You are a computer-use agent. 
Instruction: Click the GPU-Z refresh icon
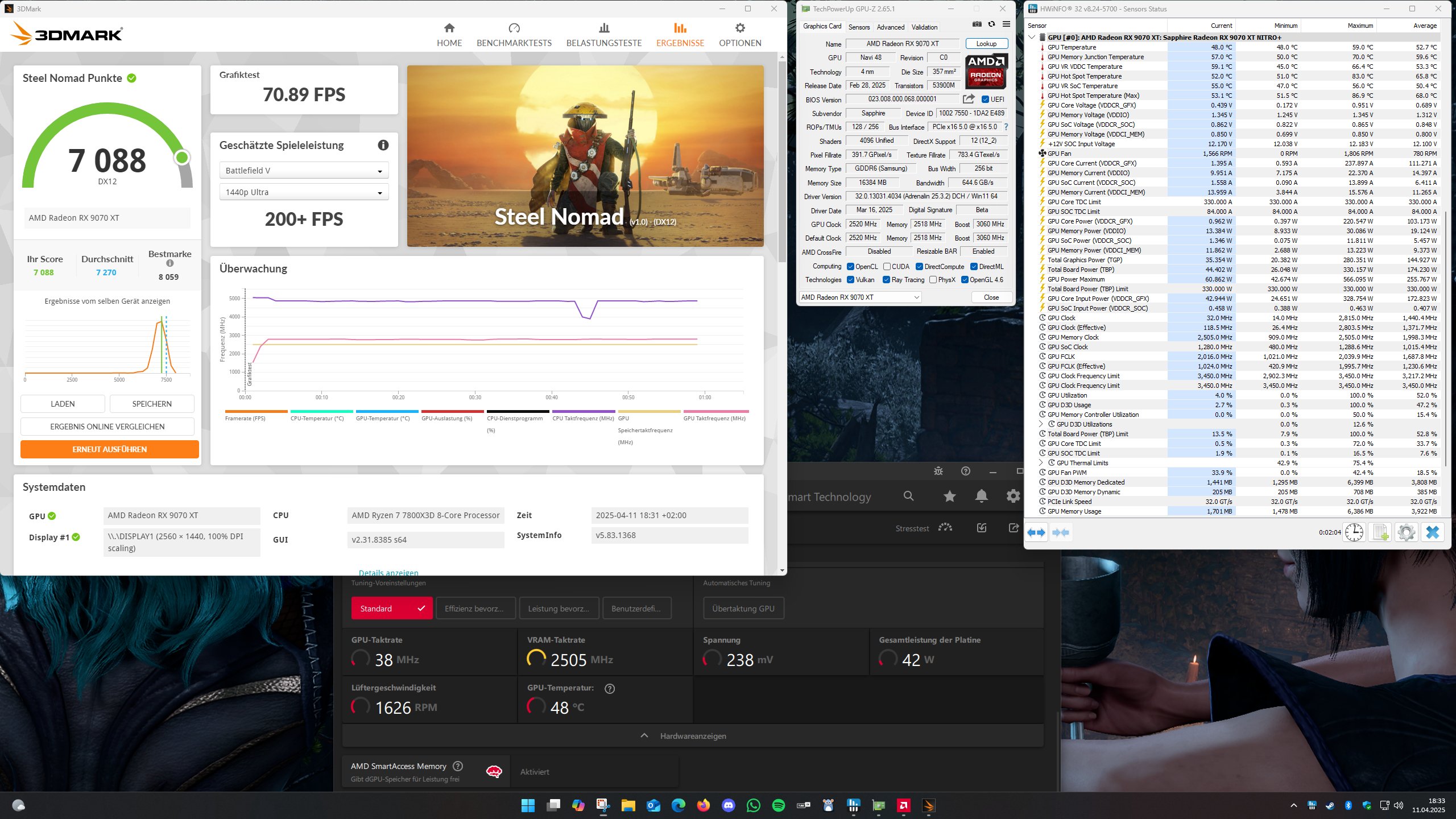pos(991,24)
